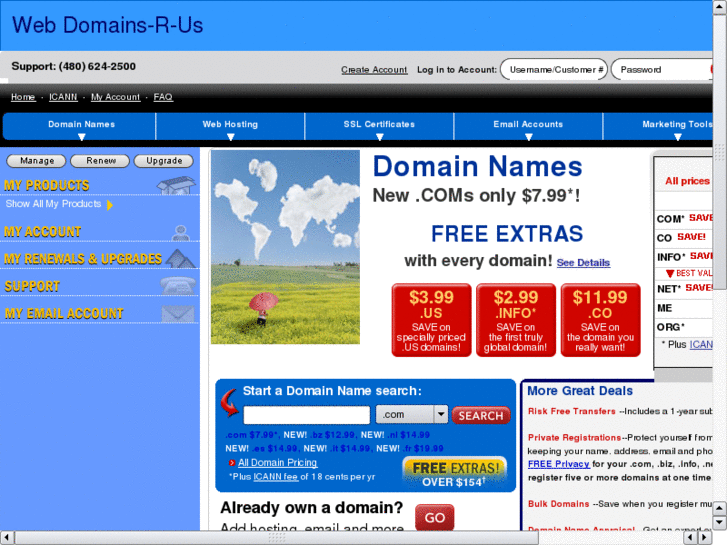Screen dimensions: 727x545
Task: Click the vertical scrollbar down arrow at bottom right
Action: [x=720, y=522]
